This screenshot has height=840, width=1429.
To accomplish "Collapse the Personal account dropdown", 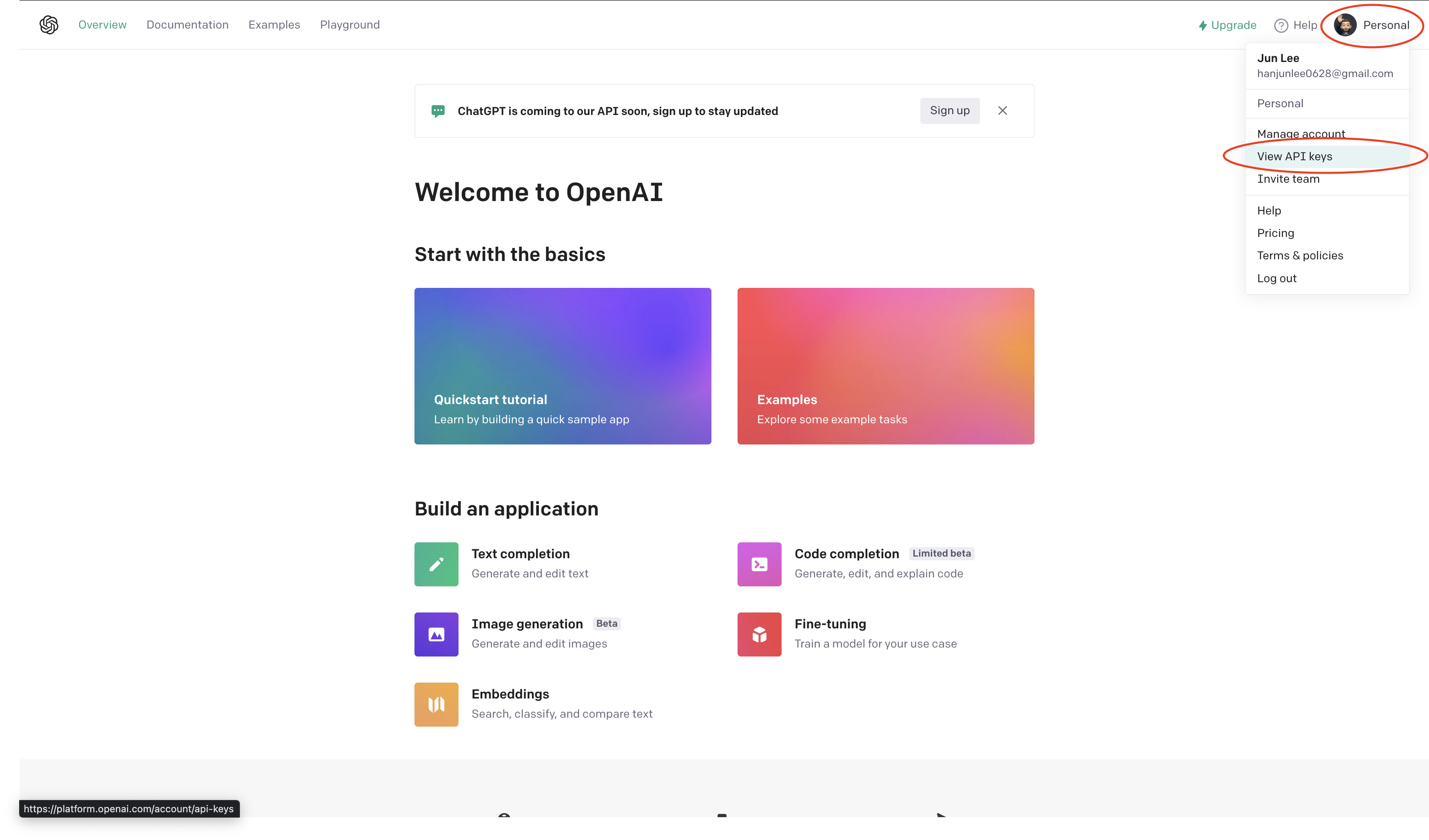I will (x=1385, y=25).
